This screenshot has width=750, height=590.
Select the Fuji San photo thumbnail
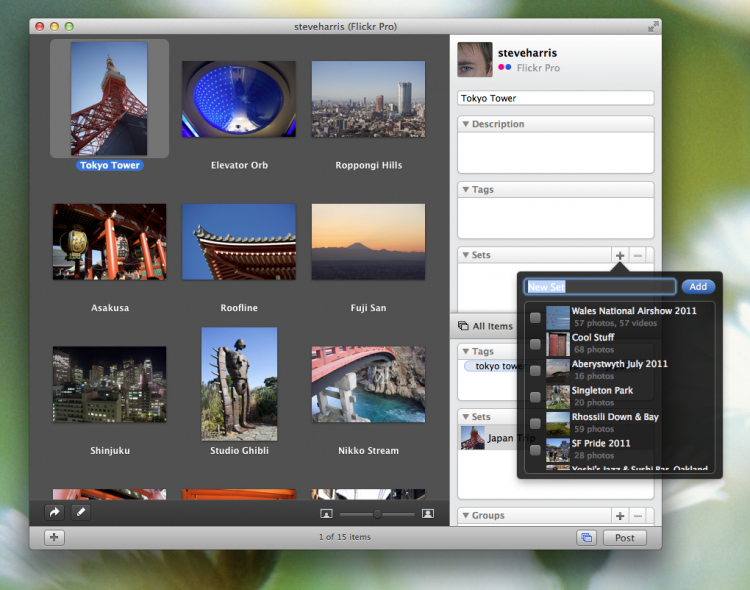point(368,242)
